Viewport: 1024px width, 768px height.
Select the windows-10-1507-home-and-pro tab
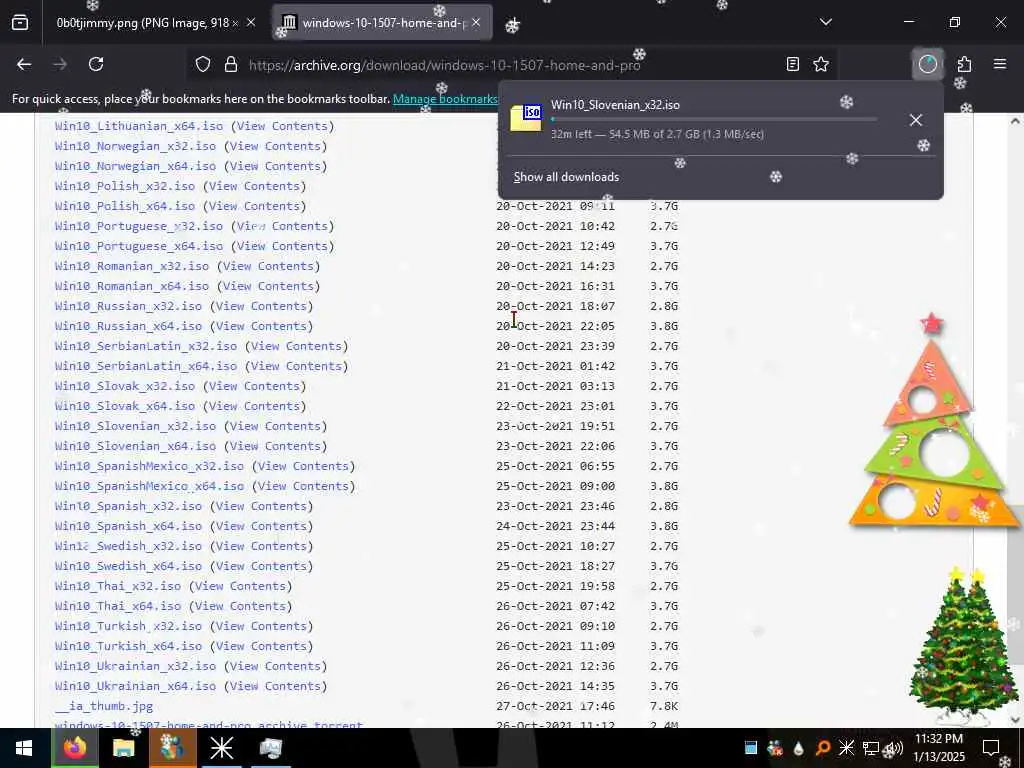382,23
